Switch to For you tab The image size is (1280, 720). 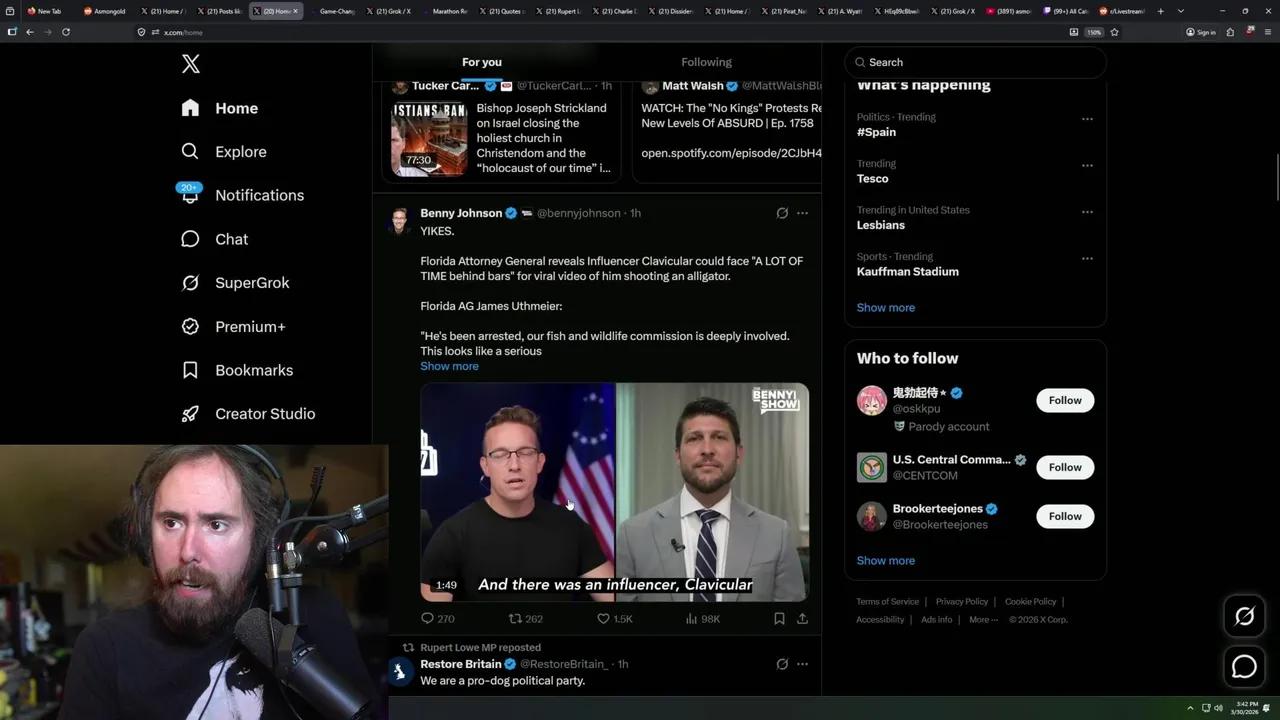tap(482, 62)
